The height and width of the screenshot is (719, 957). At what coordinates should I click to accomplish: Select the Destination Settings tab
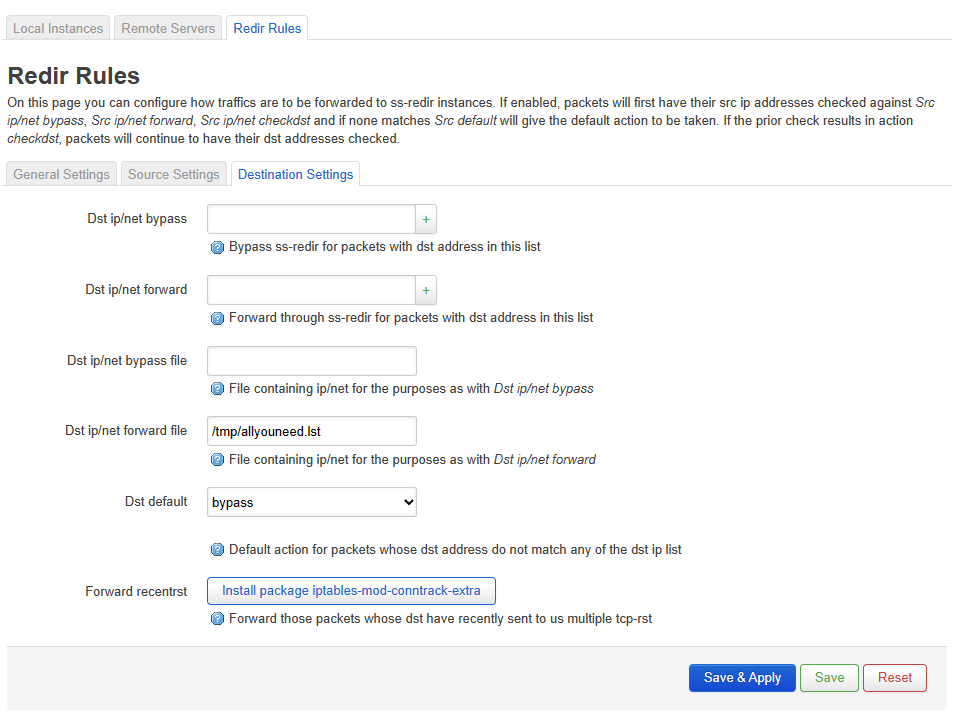295,174
